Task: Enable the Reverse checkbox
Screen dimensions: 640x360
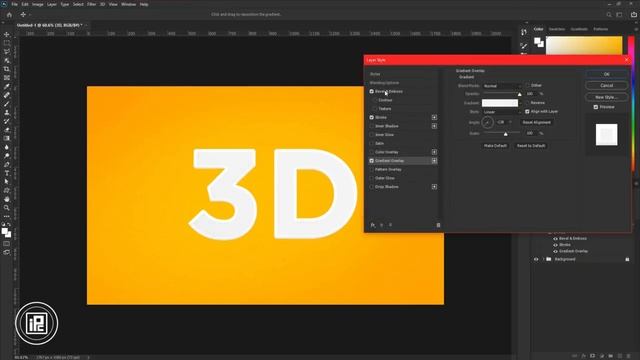Action: tap(527, 103)
